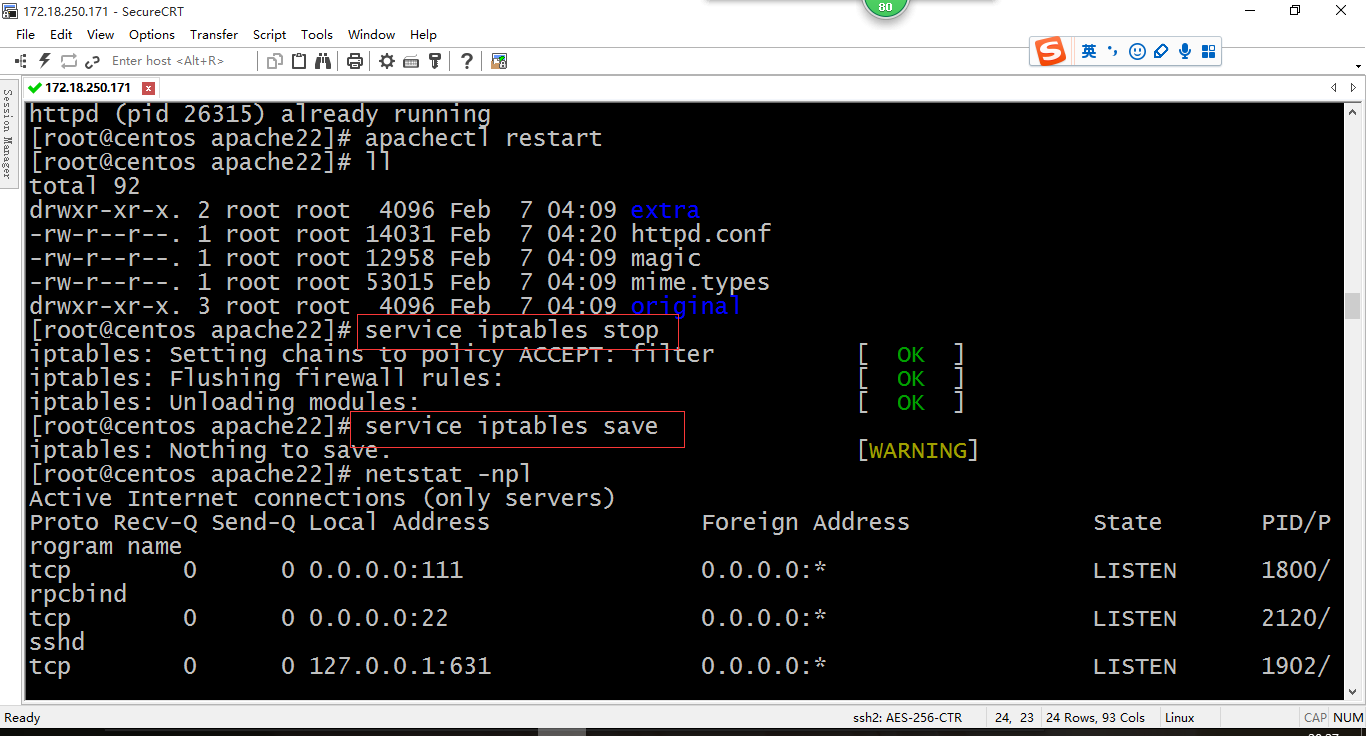Screen dimensions: 1366x736
Task: Open Find with the binoculars icon
Action: click(x=323, y=61)
